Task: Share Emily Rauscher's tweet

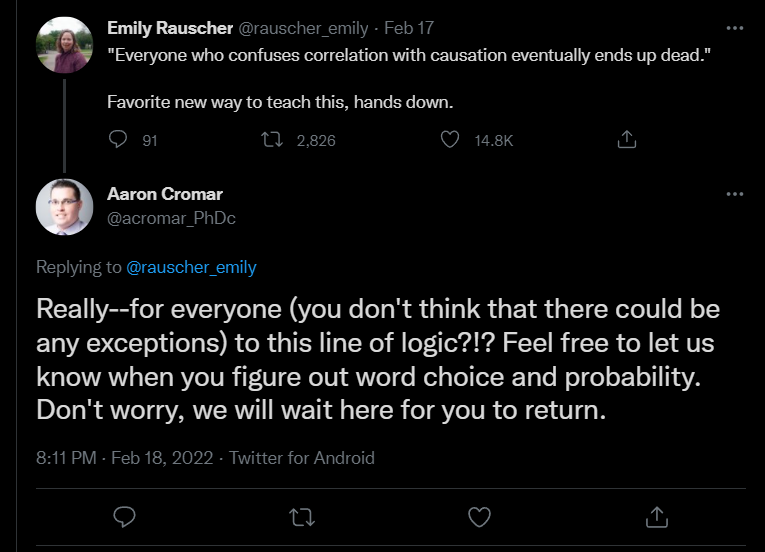Action: pyautogui.click(x=627, y=140)
